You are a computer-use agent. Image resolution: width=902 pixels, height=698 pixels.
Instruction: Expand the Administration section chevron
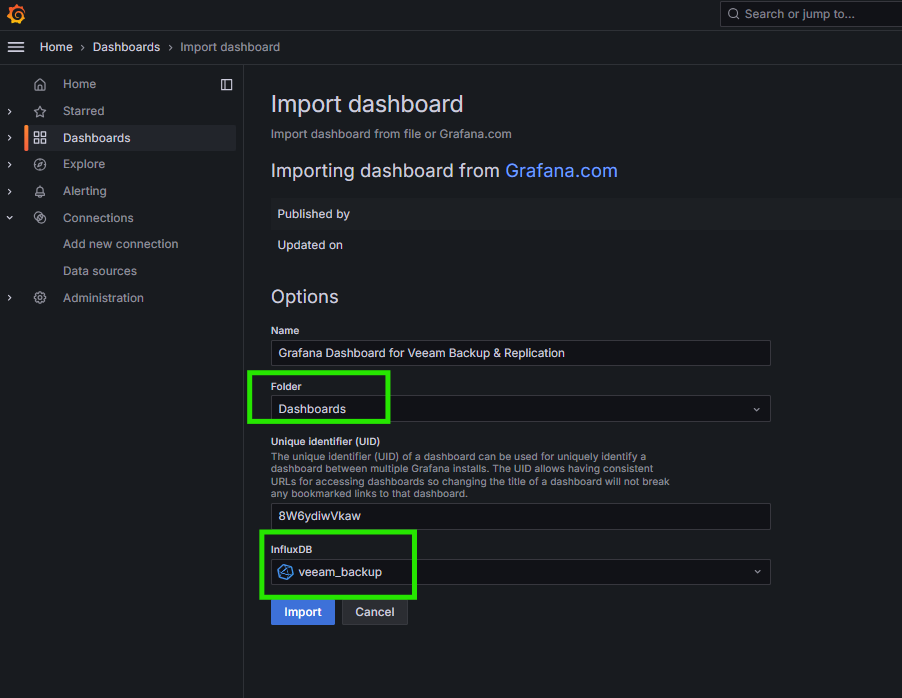coord(10,298)
